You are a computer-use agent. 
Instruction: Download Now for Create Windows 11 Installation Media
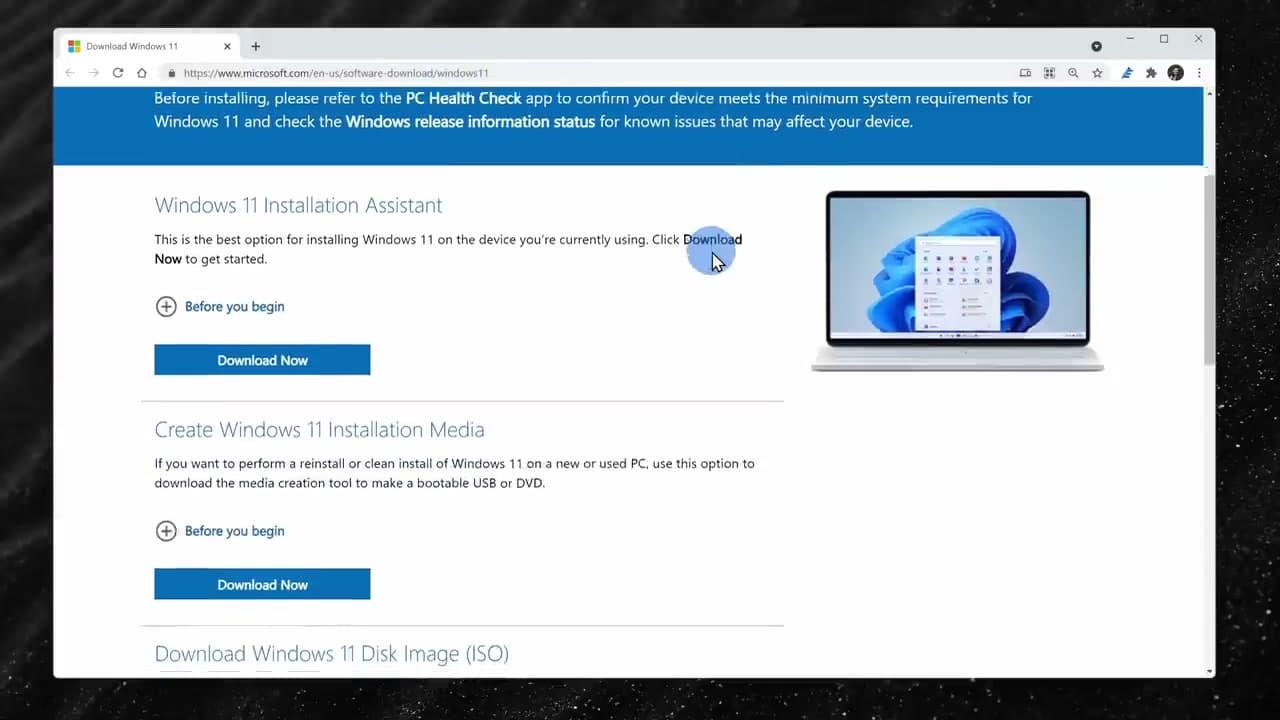tap(262, 584)
